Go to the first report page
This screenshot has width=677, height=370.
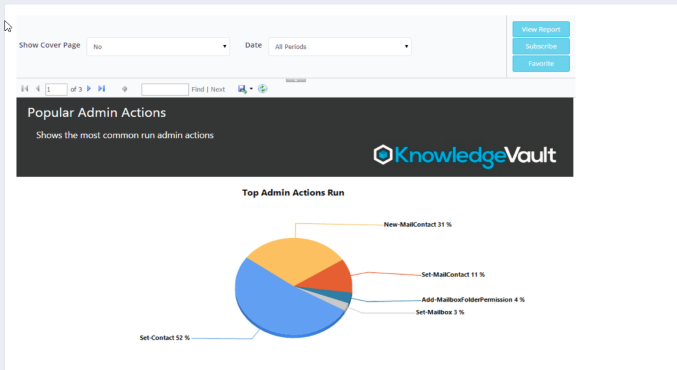pos(25,89)
